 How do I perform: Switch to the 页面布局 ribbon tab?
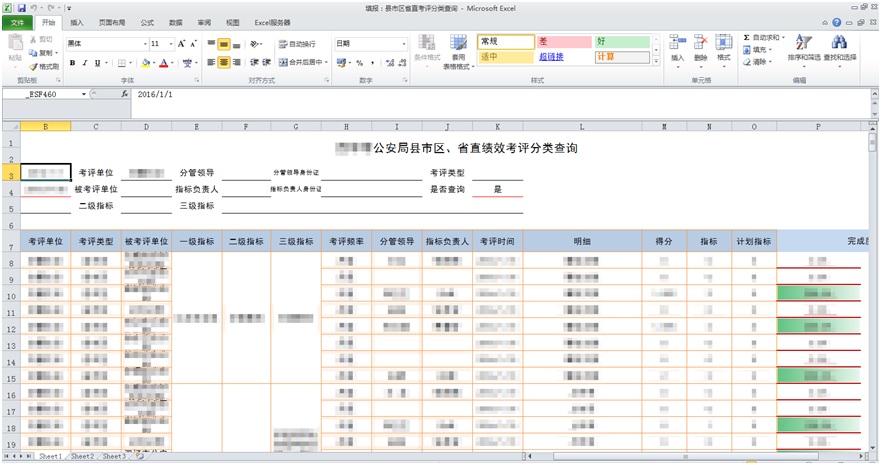point(111,22)
